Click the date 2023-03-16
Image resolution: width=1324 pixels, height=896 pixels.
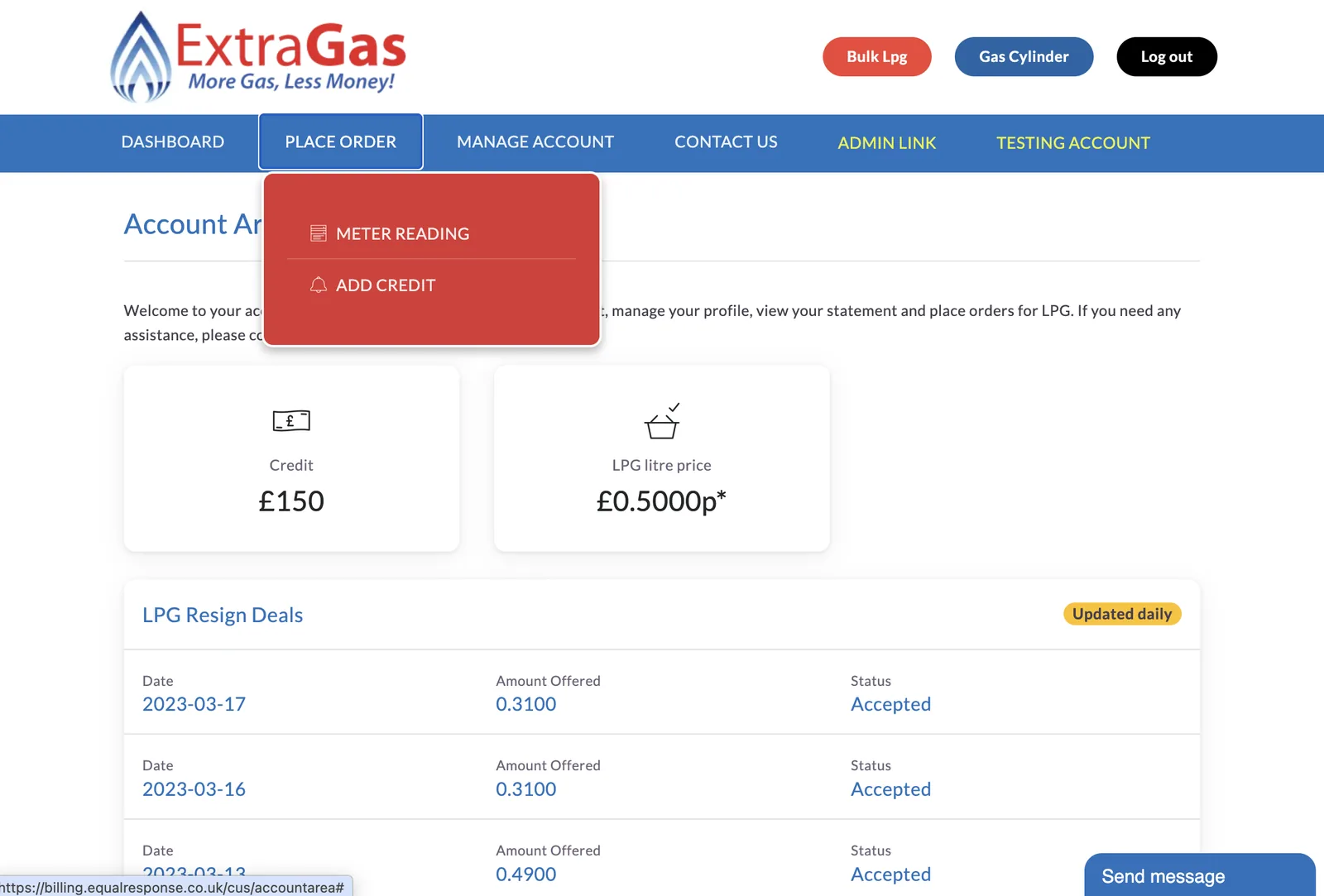194,789
